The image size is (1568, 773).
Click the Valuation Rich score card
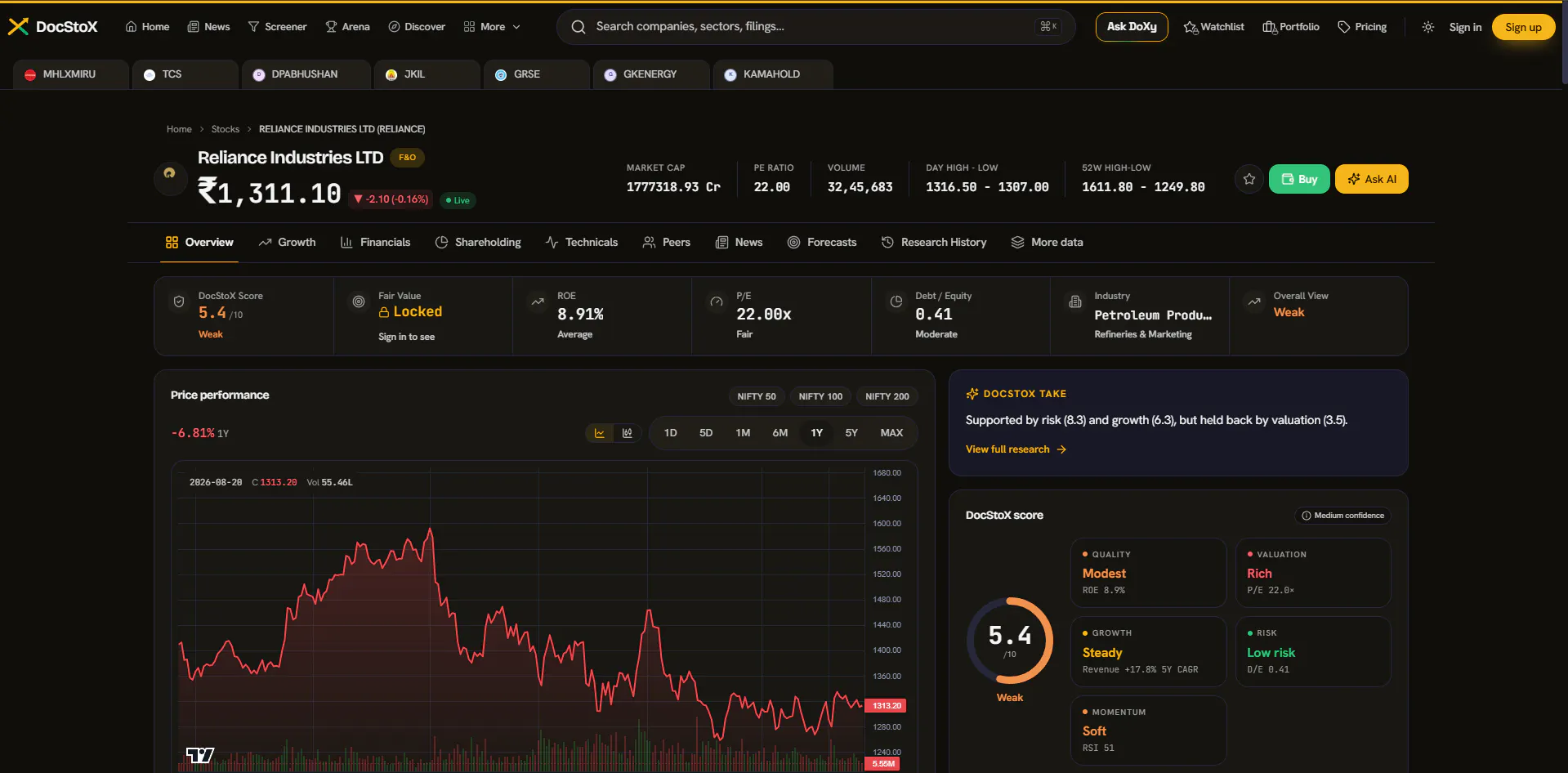(x=1313, y=573)
